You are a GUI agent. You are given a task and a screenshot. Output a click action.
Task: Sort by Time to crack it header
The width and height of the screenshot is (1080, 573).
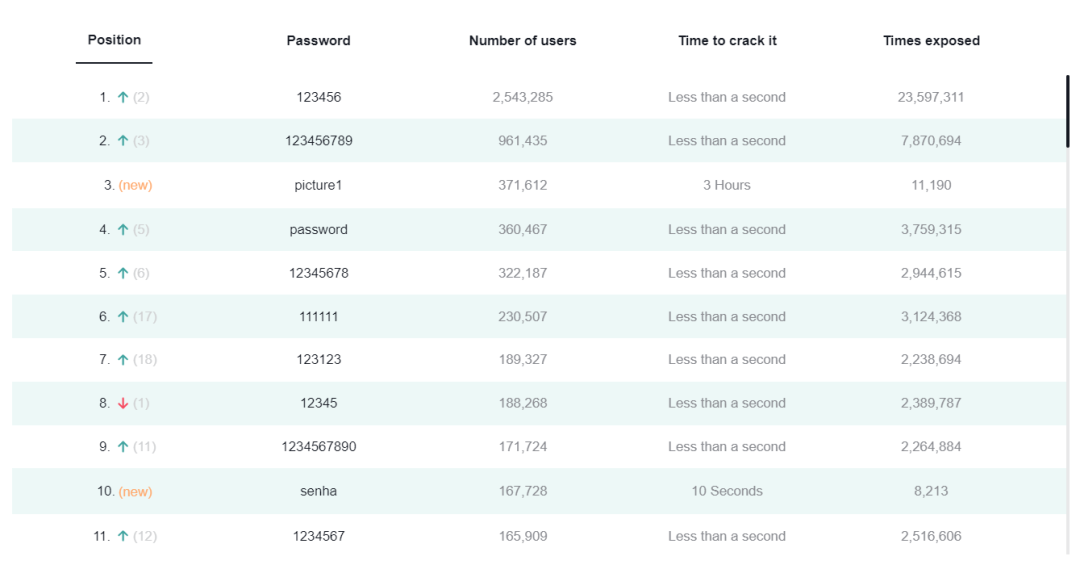(x=727, y=41)
